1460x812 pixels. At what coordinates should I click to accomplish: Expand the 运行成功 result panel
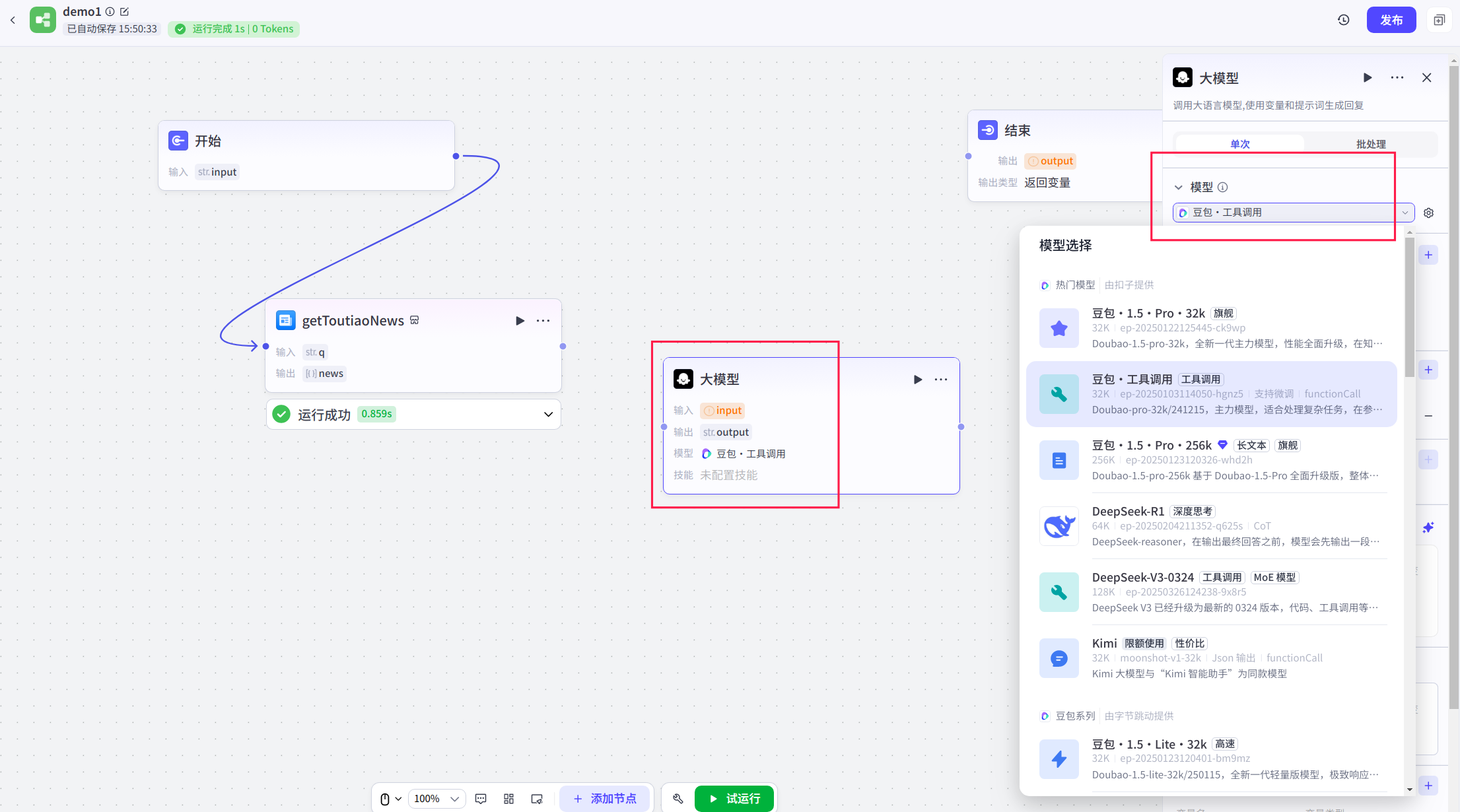547,415
